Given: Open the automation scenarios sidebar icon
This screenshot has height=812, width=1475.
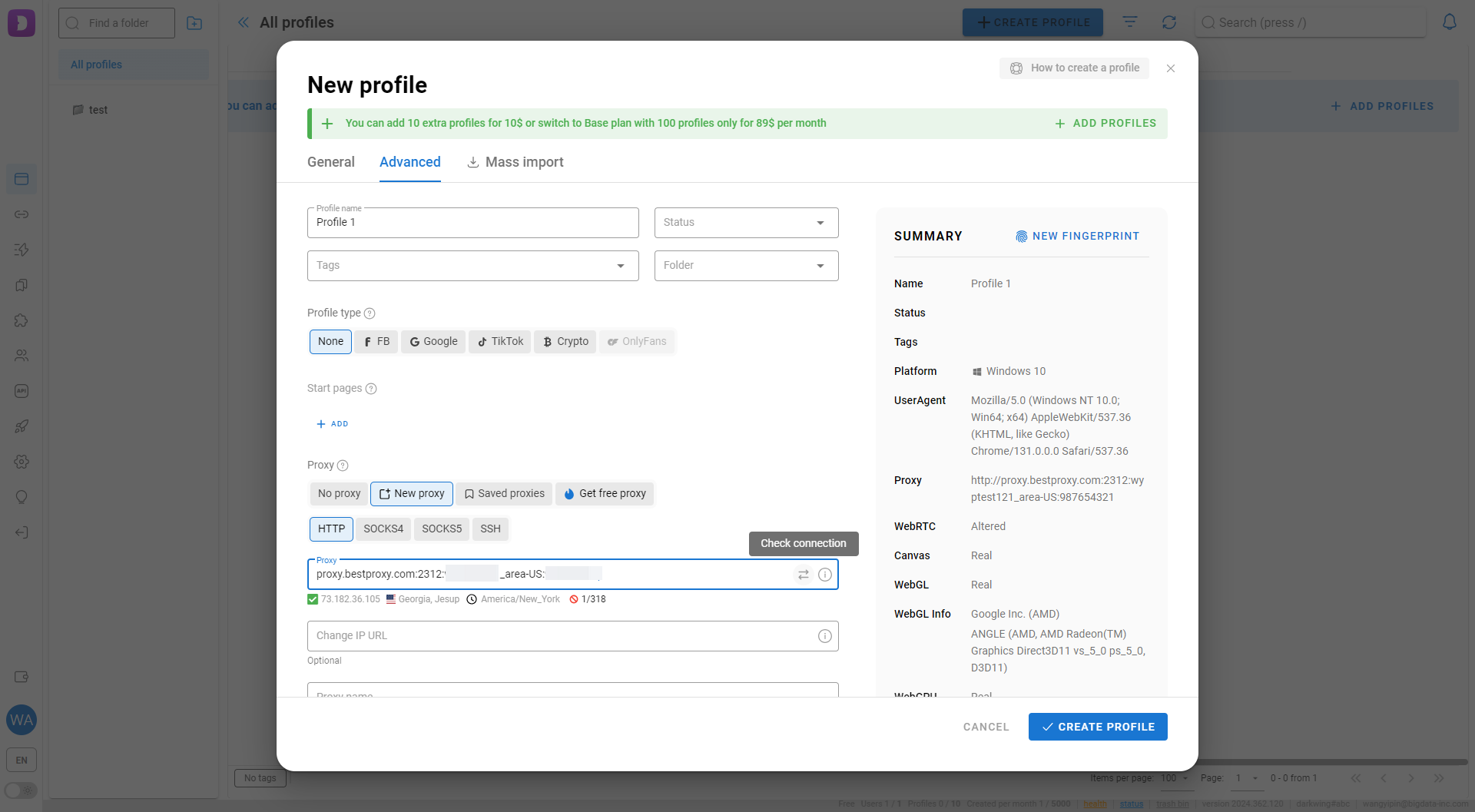Looking at the screenshot, I should pyautogui.click(x=22, y=250).
